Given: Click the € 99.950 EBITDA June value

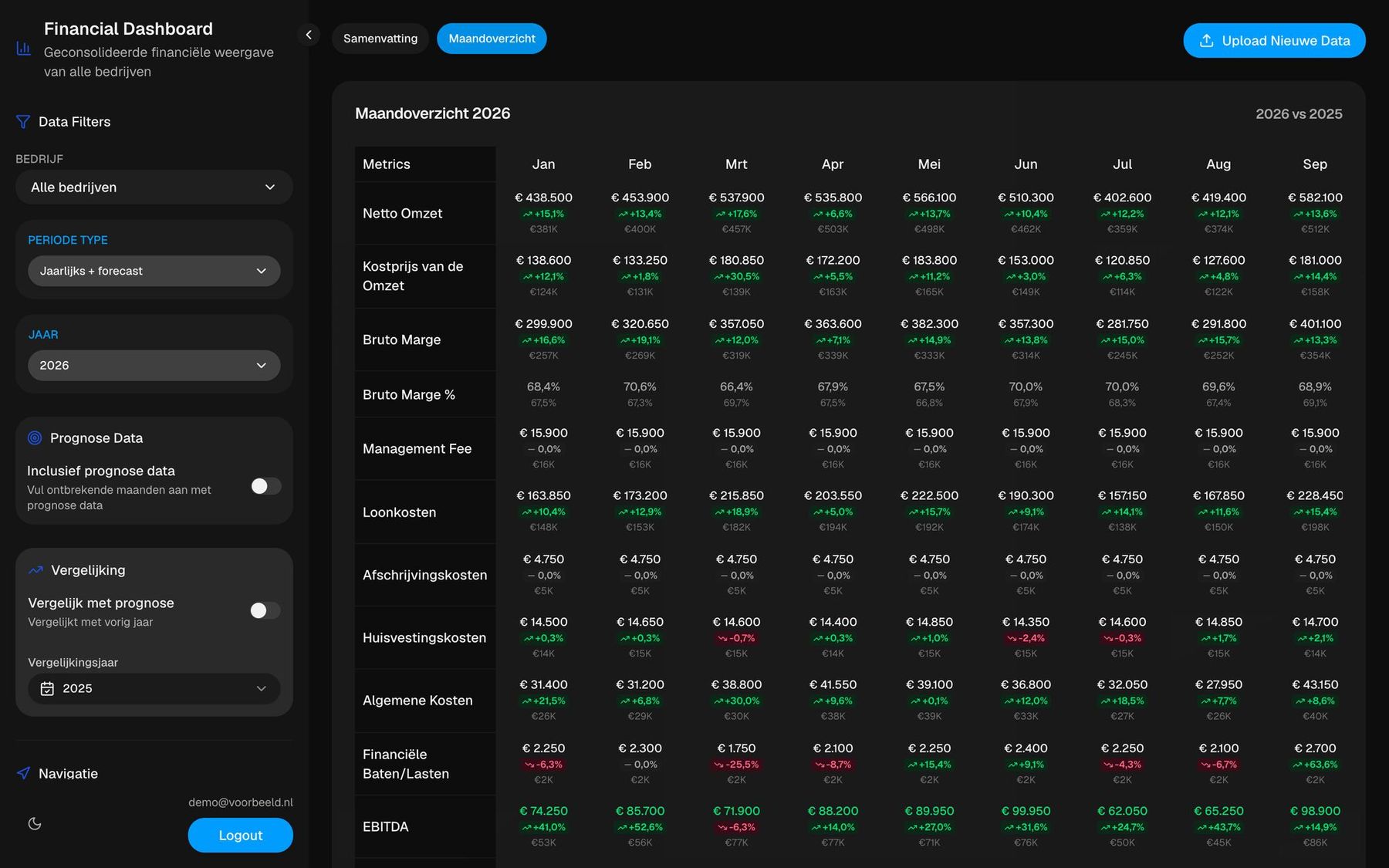Looking at the screenshot, I should point(1026,811).
